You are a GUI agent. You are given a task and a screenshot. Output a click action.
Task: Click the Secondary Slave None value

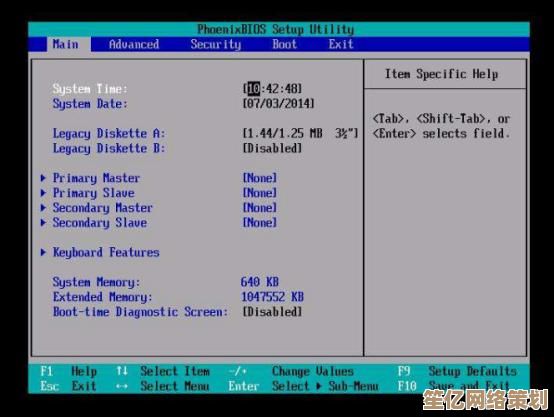tap(260, 222)
